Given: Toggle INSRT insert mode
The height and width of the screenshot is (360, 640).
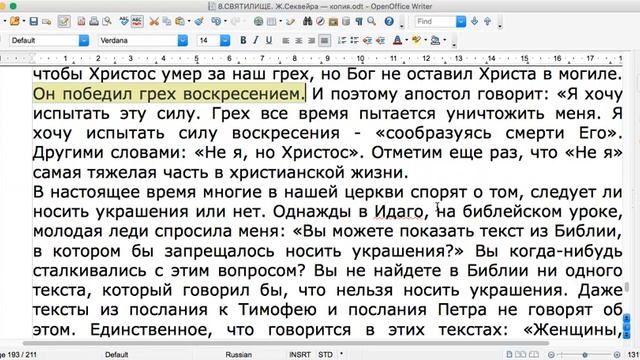Looking at the screenshot, I should pyautogui.click(x=300, y=355).
